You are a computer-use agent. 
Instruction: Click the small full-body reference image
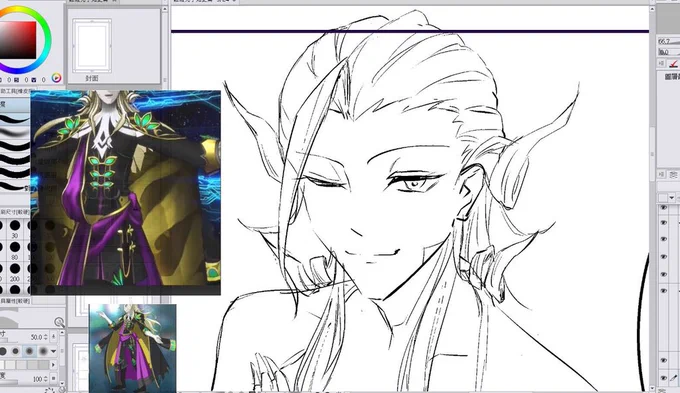pyautogui.click(x=133, y=348)
